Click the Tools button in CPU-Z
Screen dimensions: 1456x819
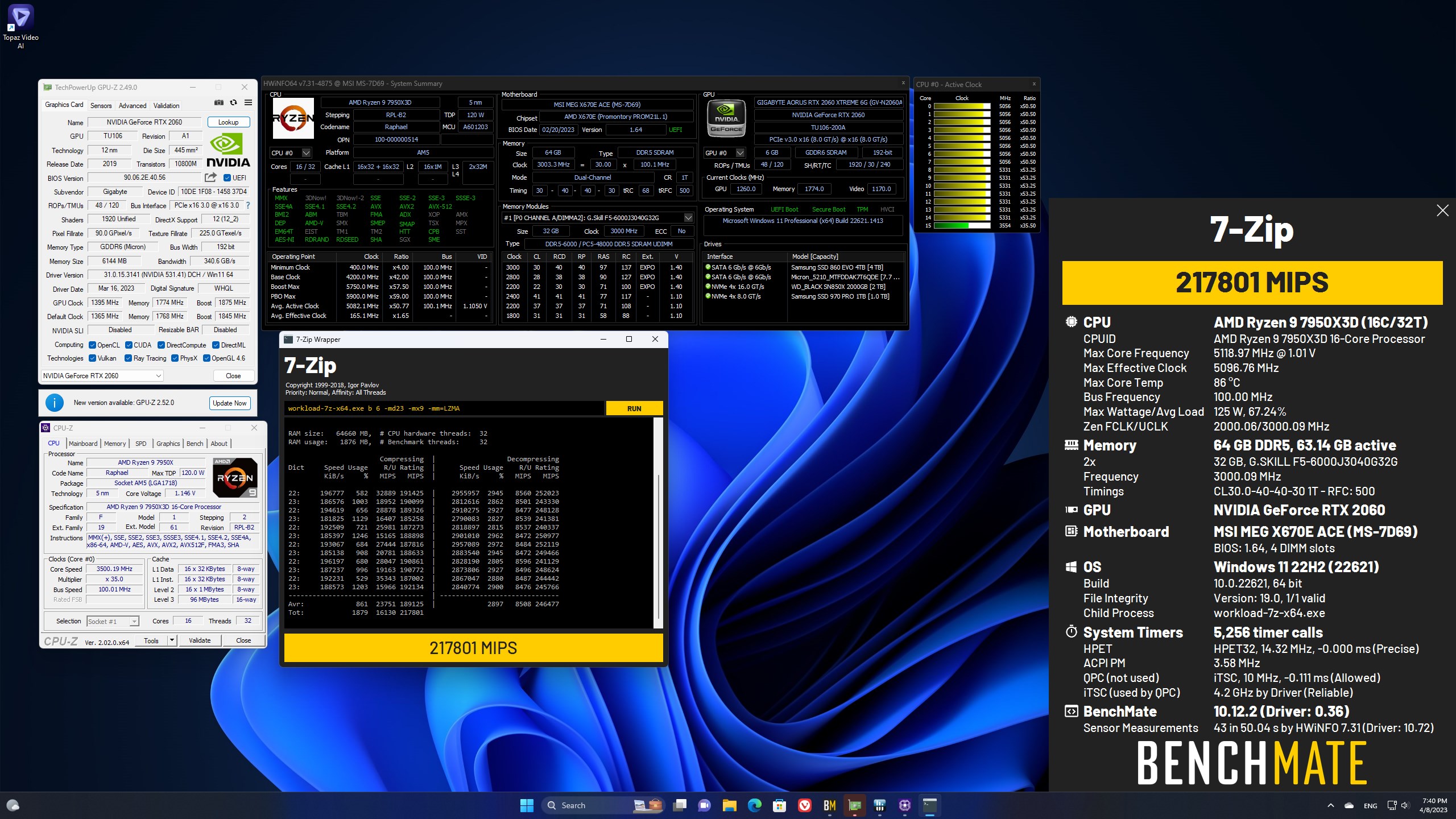point(151,640)
